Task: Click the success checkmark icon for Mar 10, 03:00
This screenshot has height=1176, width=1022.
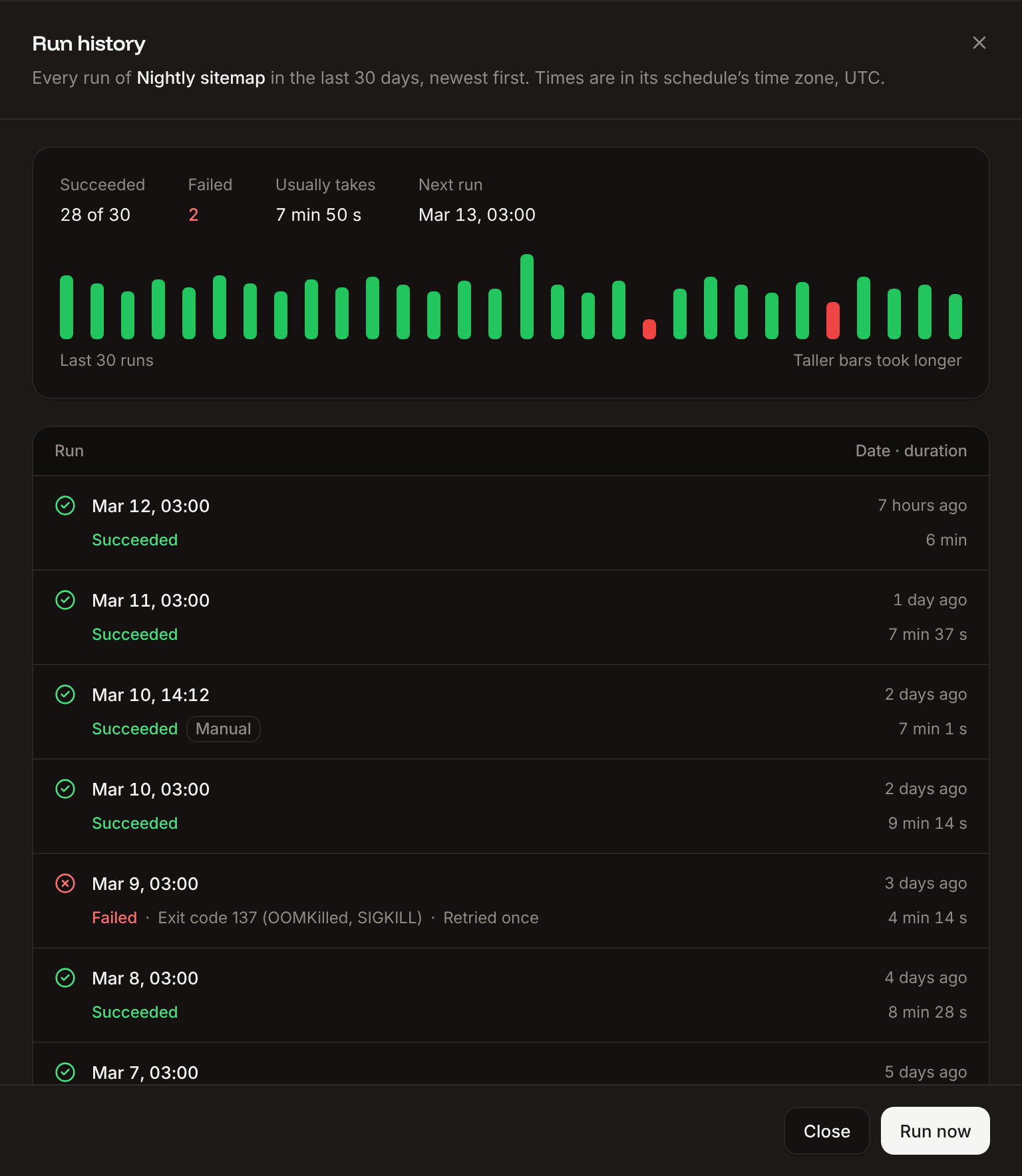Action: coord(65,789)
